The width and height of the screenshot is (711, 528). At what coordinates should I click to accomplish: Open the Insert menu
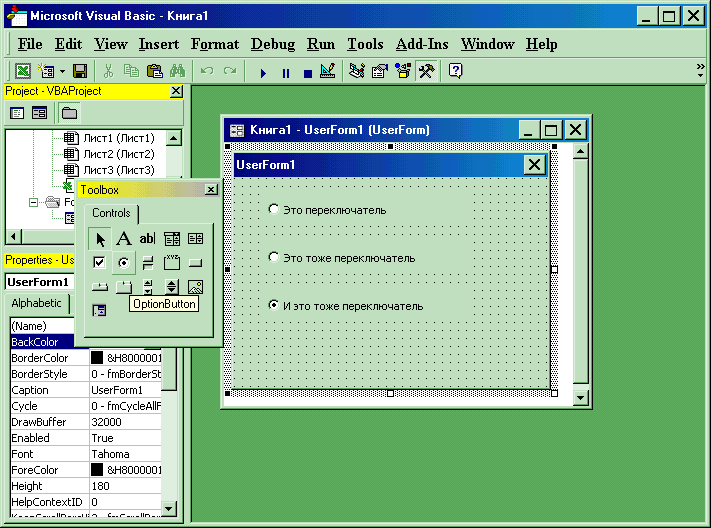pyautogui.click(x=159, y=44)
